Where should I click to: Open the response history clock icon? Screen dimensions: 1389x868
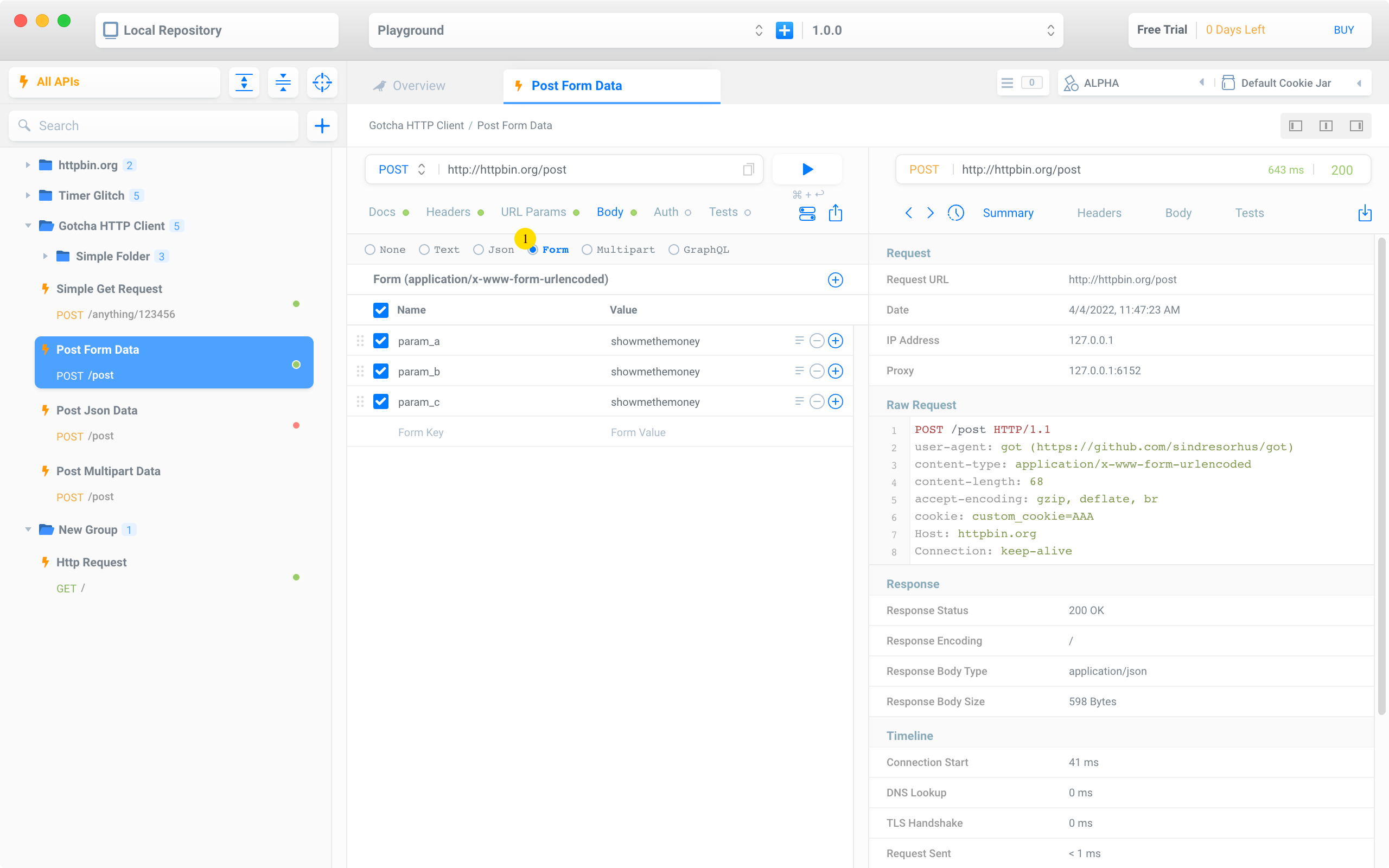[x=955, y=213]
